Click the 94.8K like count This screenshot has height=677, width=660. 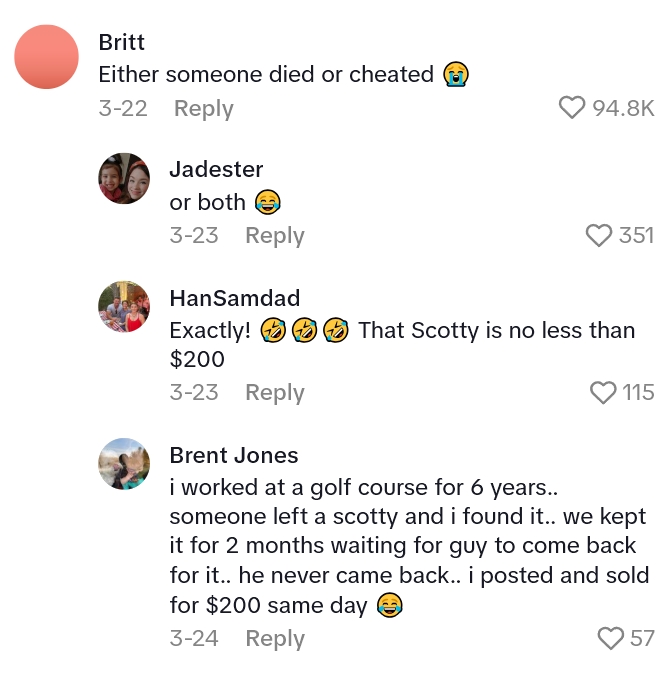pos(623,108)
